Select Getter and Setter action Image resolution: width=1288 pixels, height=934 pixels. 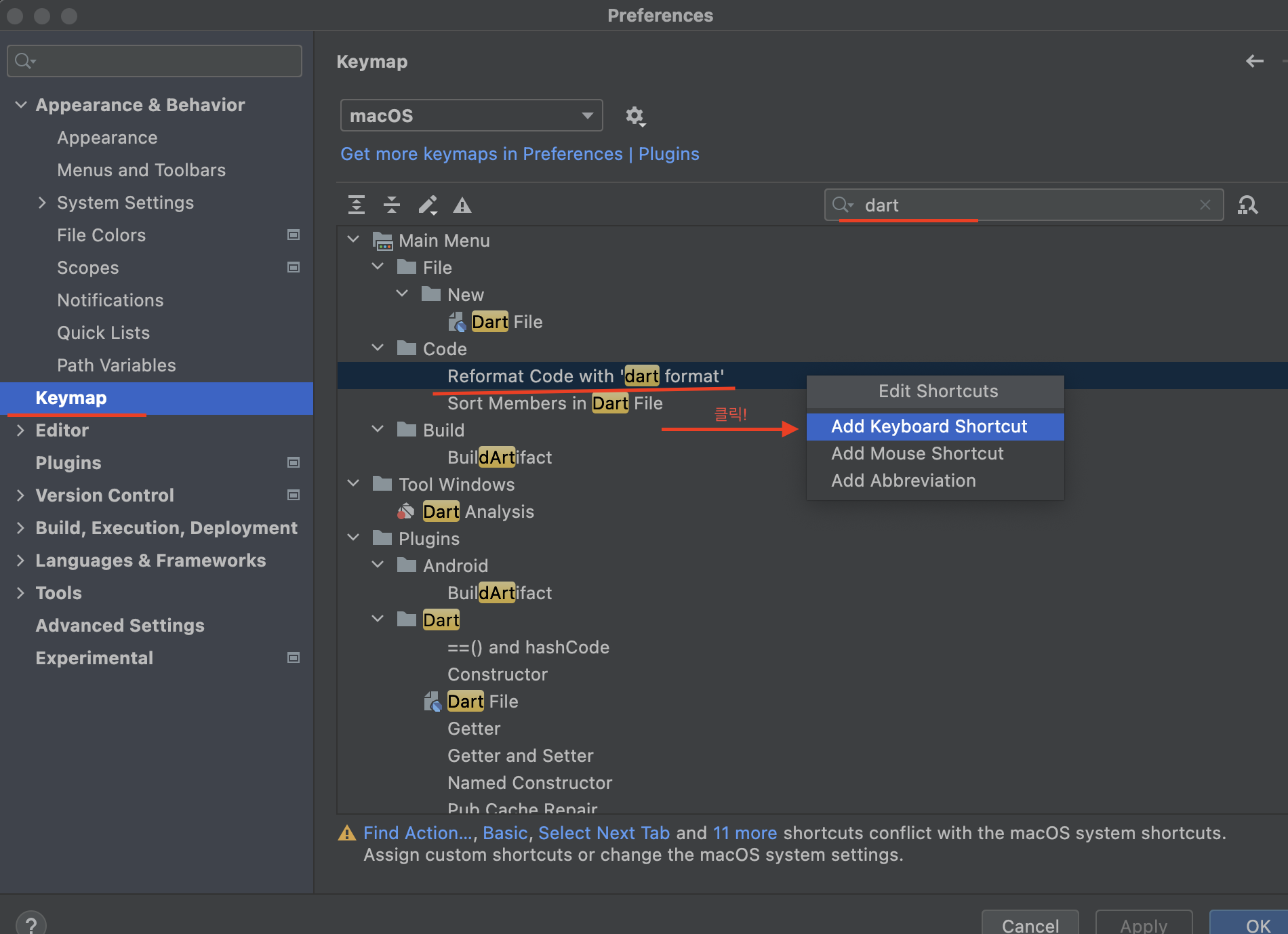pos(521,756)
